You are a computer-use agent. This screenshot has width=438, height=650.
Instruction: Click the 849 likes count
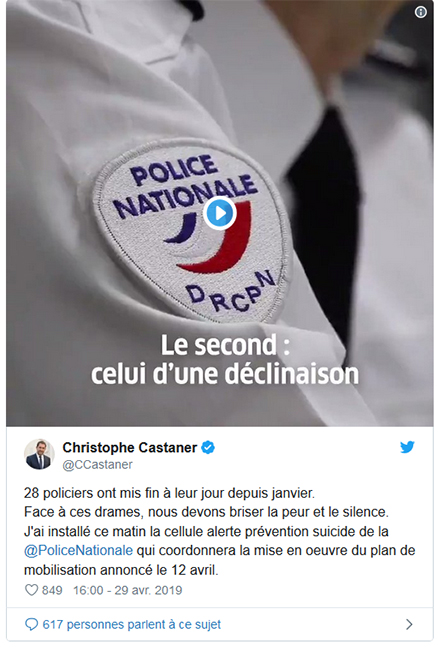pos(52,590)
